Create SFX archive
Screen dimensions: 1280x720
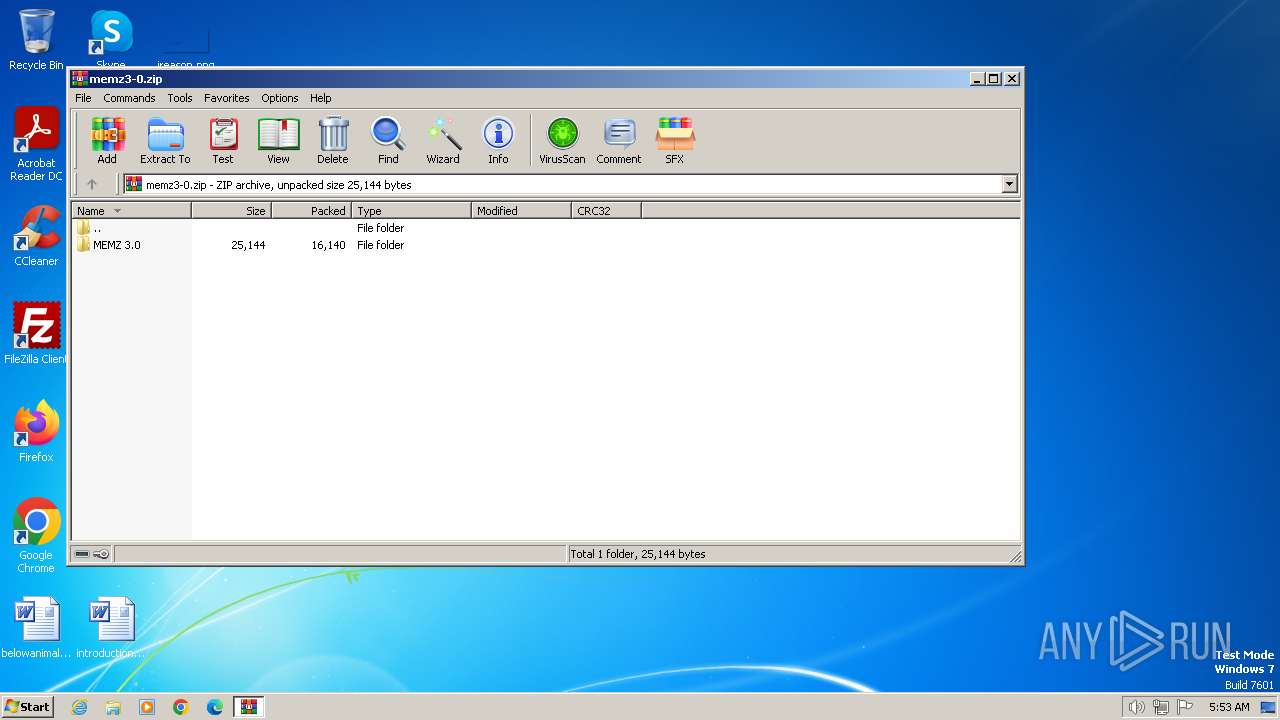tap(675, 140)
